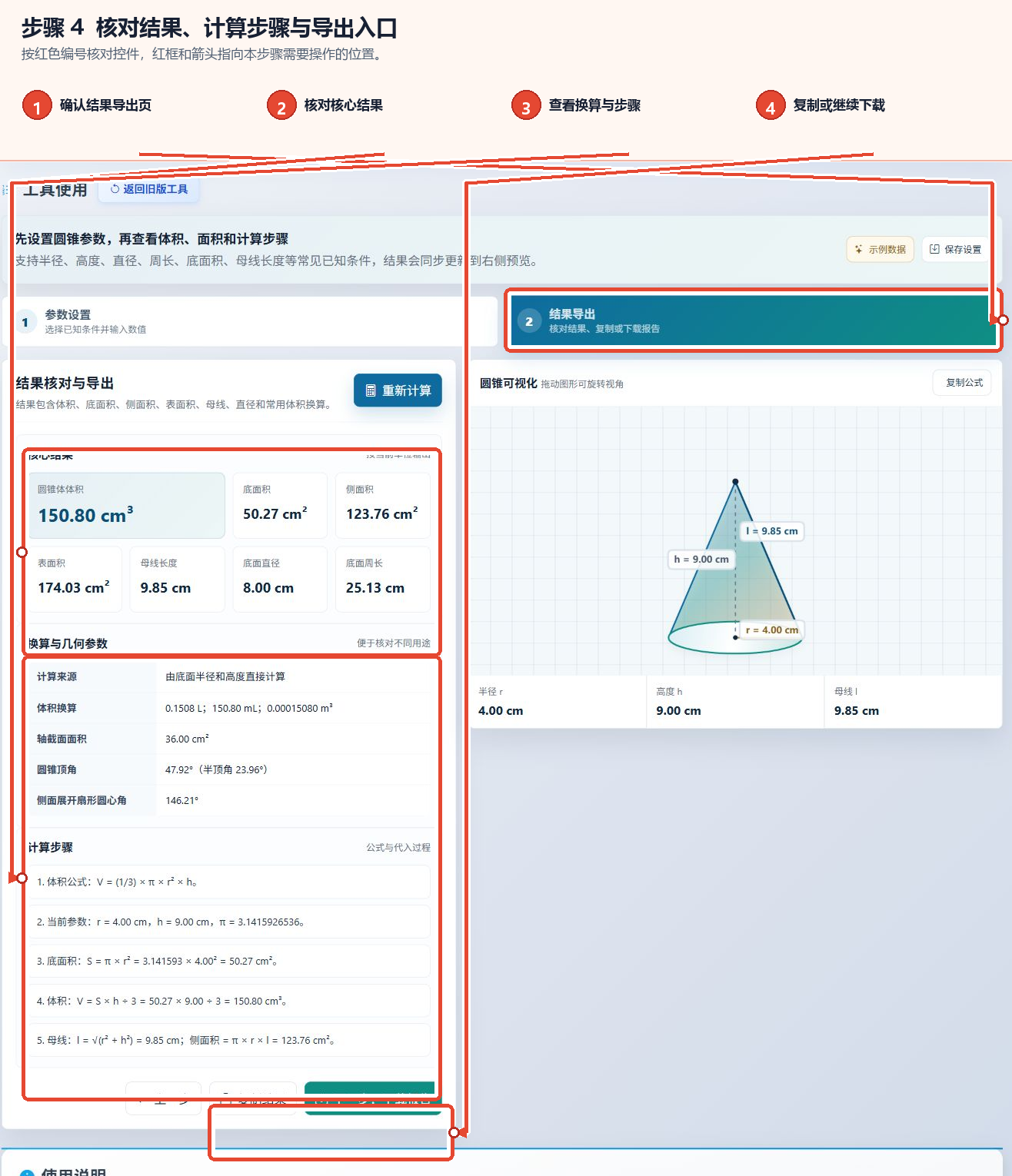The width and height of the screenshot is (1012, 1176).
Task: Click the h = 9.00 cm label on cone
Action: point(701,559)
